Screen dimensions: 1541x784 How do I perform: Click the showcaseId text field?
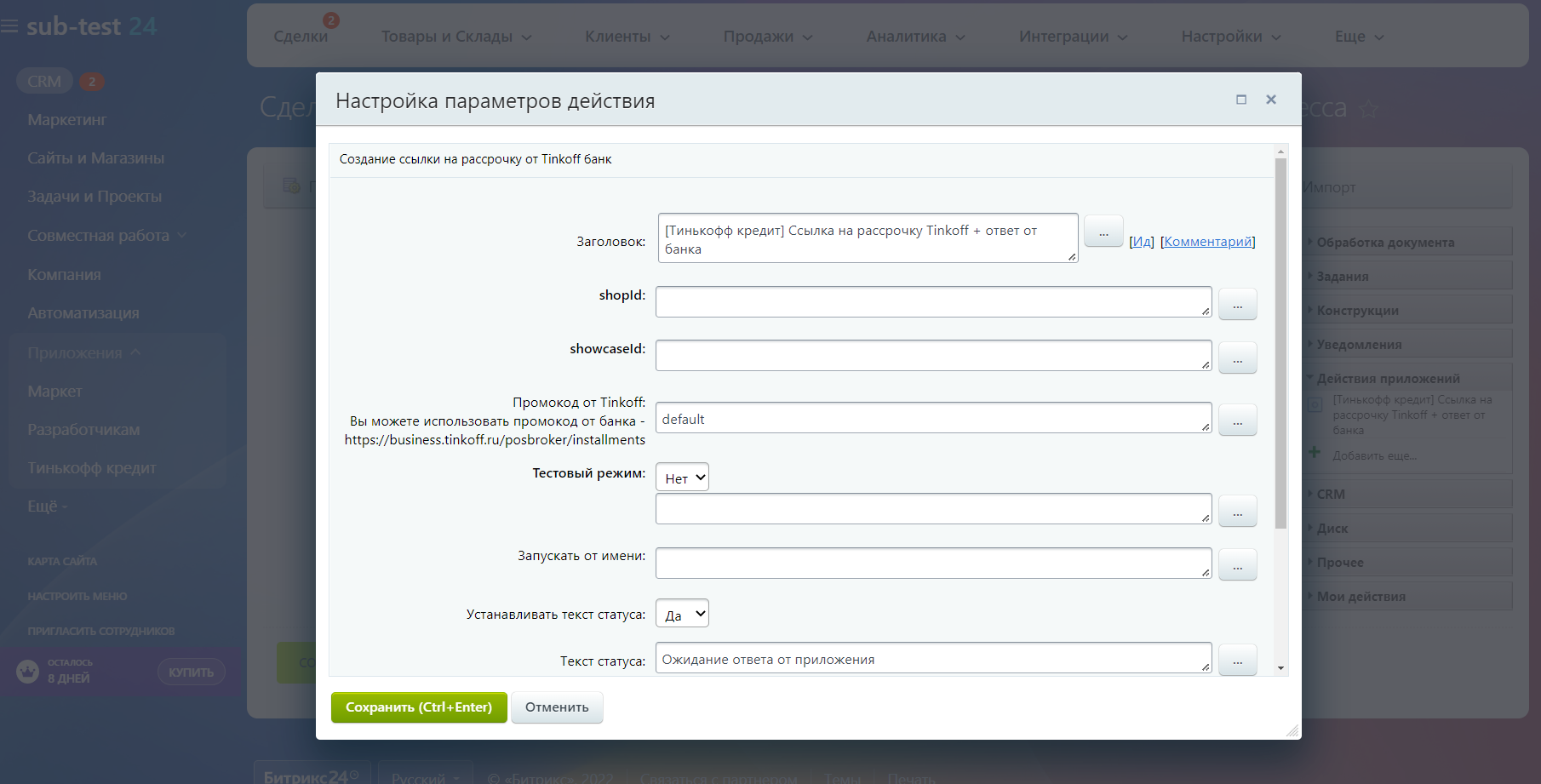(932, 356)
